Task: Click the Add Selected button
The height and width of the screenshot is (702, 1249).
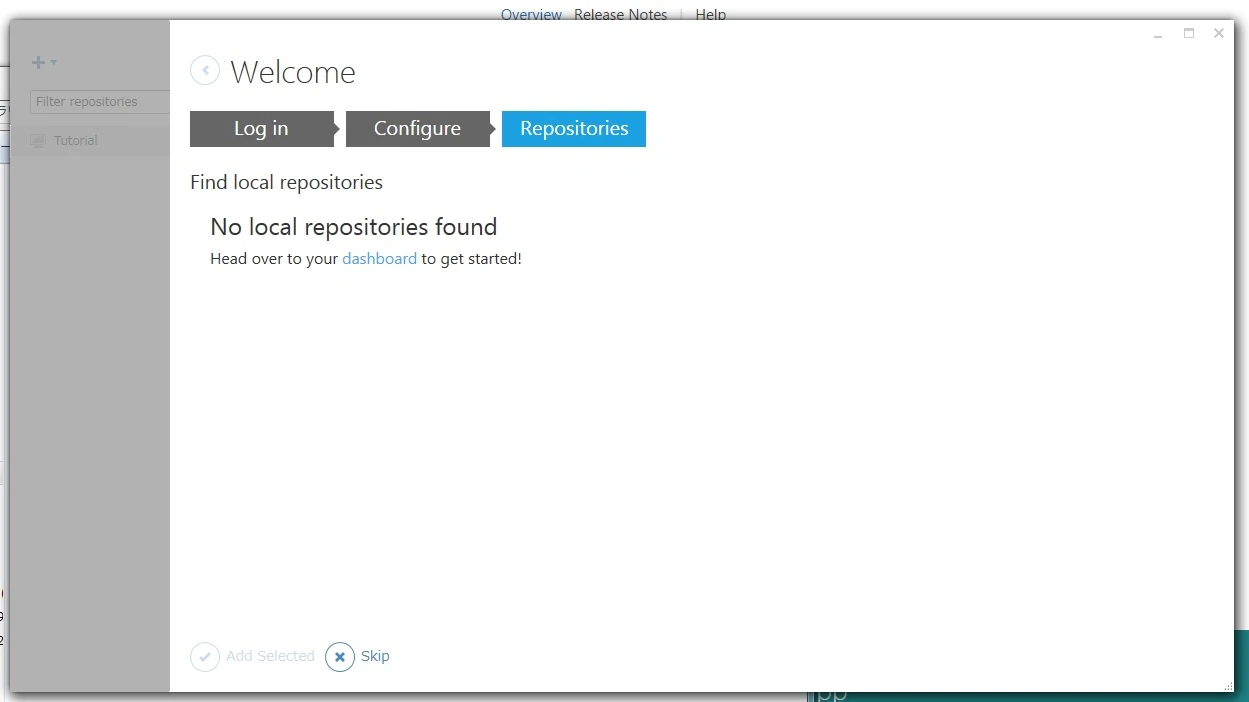Action: tap(253, 657)
